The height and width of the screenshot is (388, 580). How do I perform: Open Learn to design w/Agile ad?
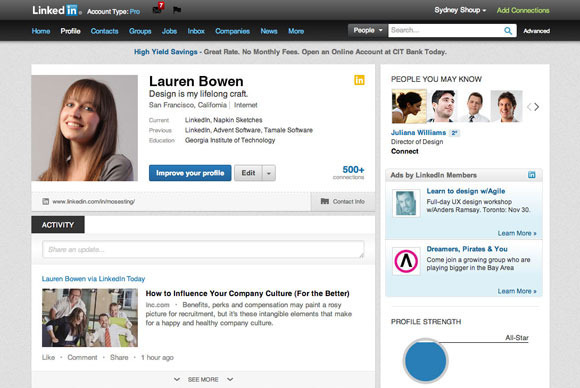(x=466, y=191)
